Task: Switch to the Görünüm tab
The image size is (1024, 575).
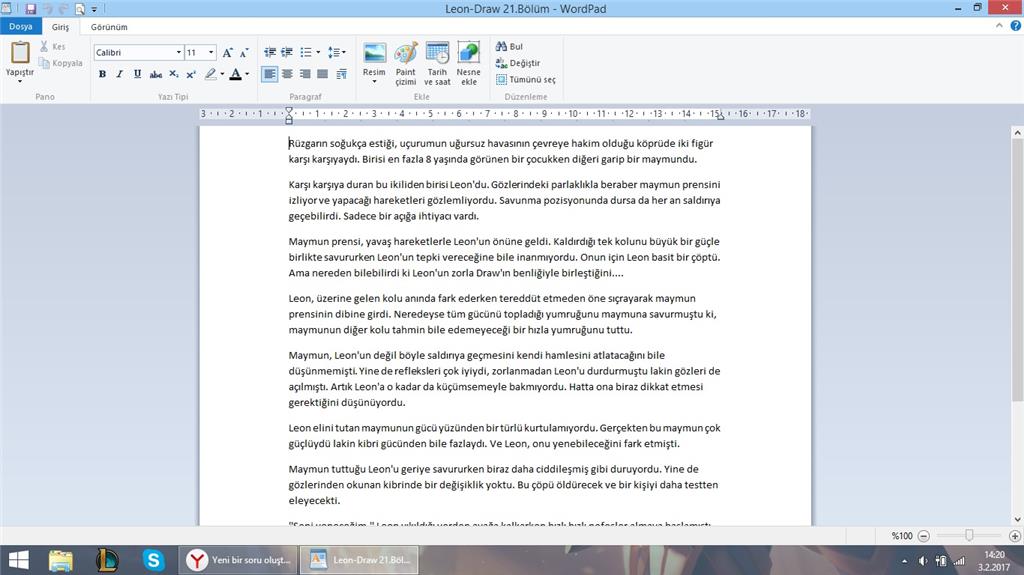Action: pos(108,27)
